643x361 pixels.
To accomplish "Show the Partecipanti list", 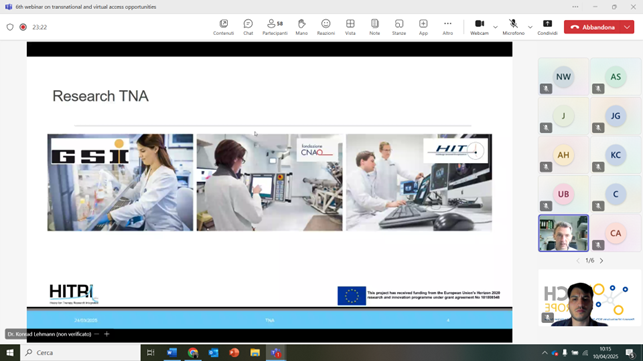I will pyautogui.click(x=275, y=27).
